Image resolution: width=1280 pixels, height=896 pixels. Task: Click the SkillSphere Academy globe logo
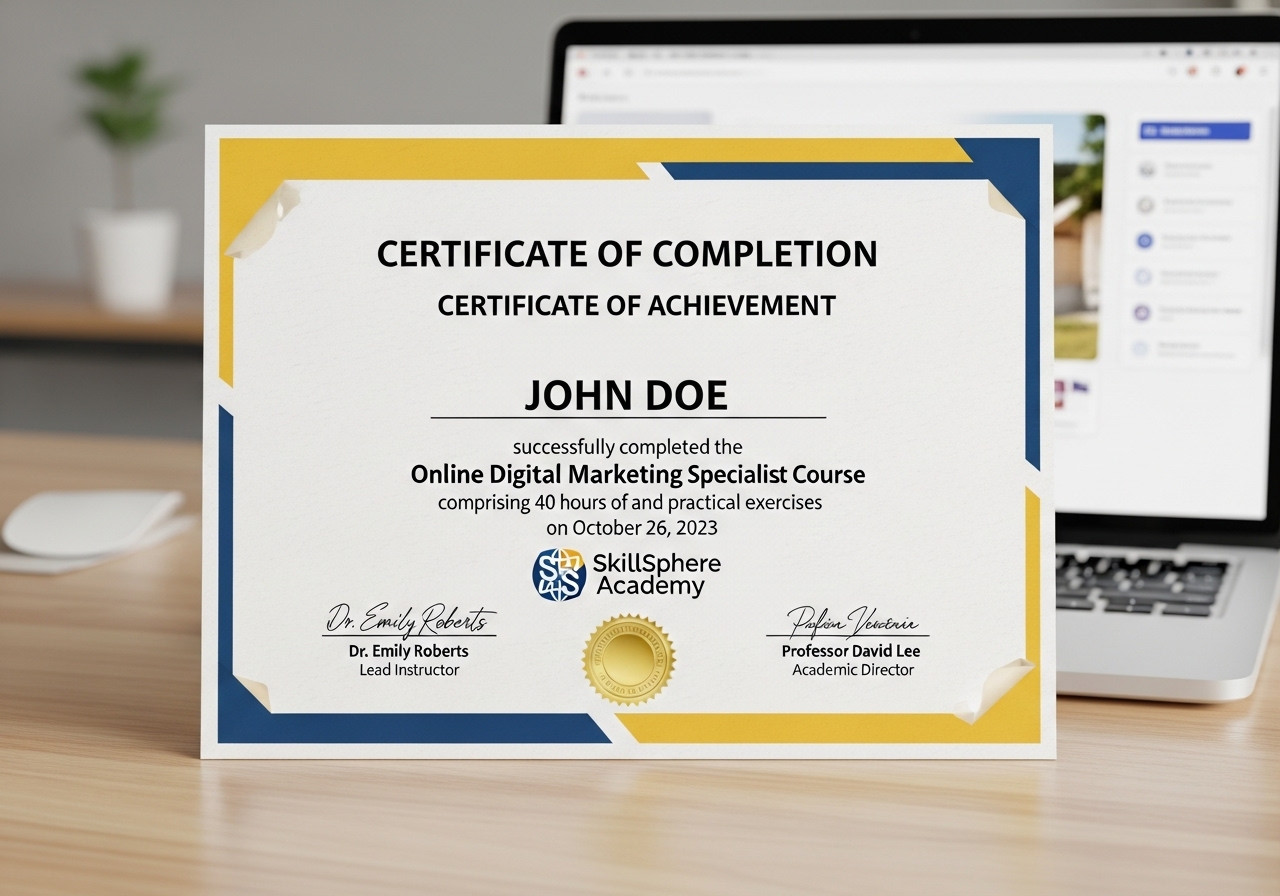click(559, 574)
